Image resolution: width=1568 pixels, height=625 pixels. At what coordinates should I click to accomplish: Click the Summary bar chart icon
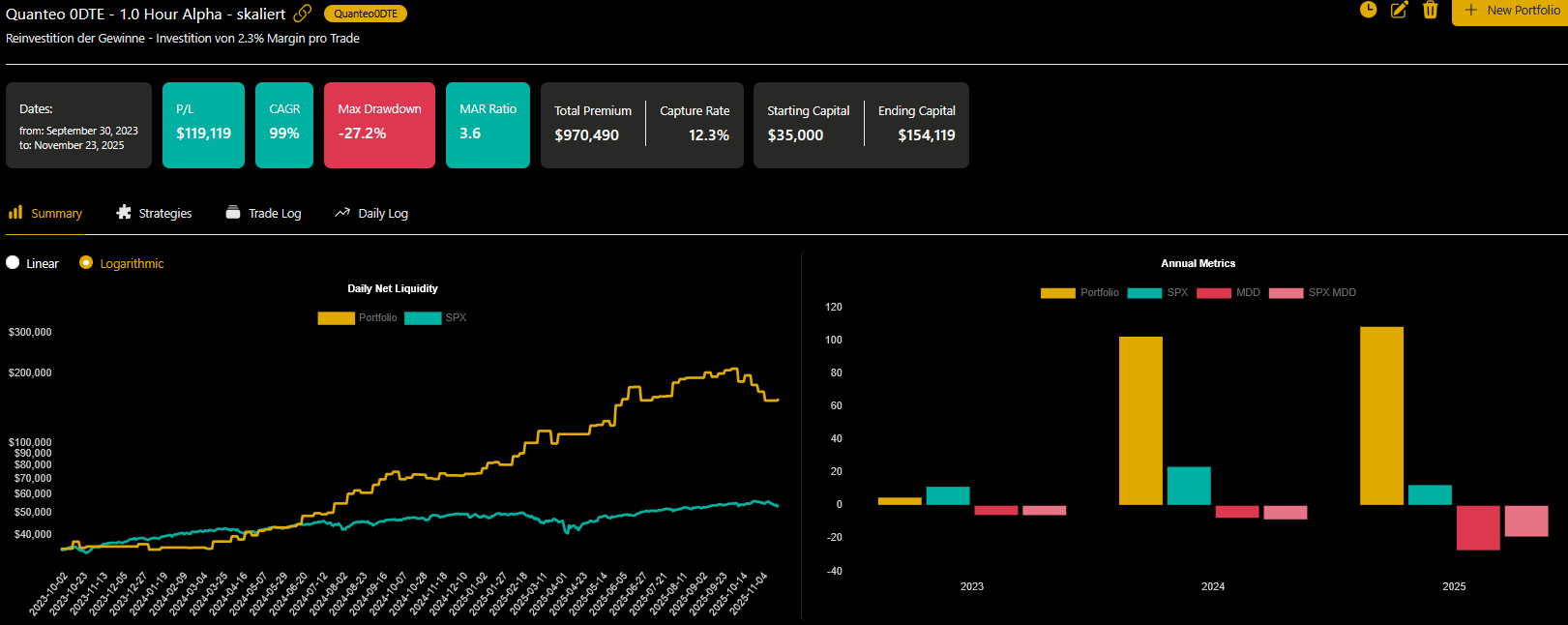15,212
